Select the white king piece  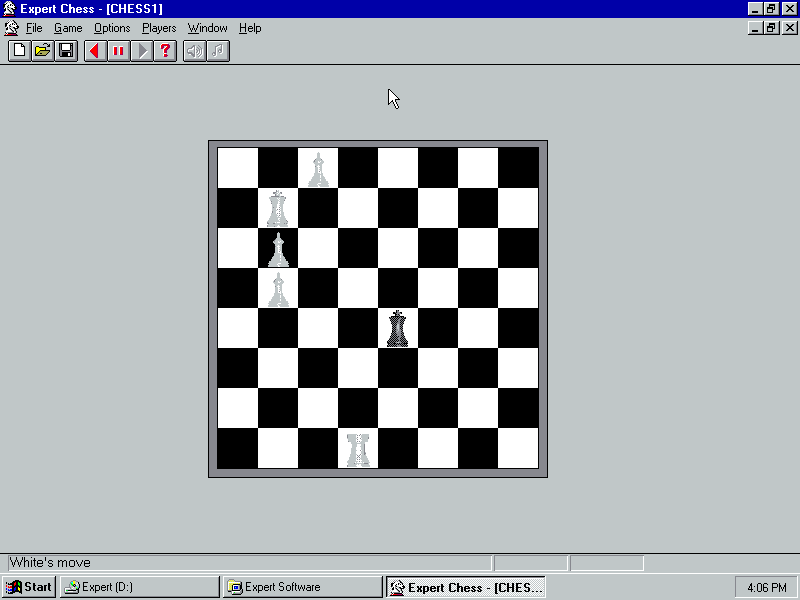[278, 208]
